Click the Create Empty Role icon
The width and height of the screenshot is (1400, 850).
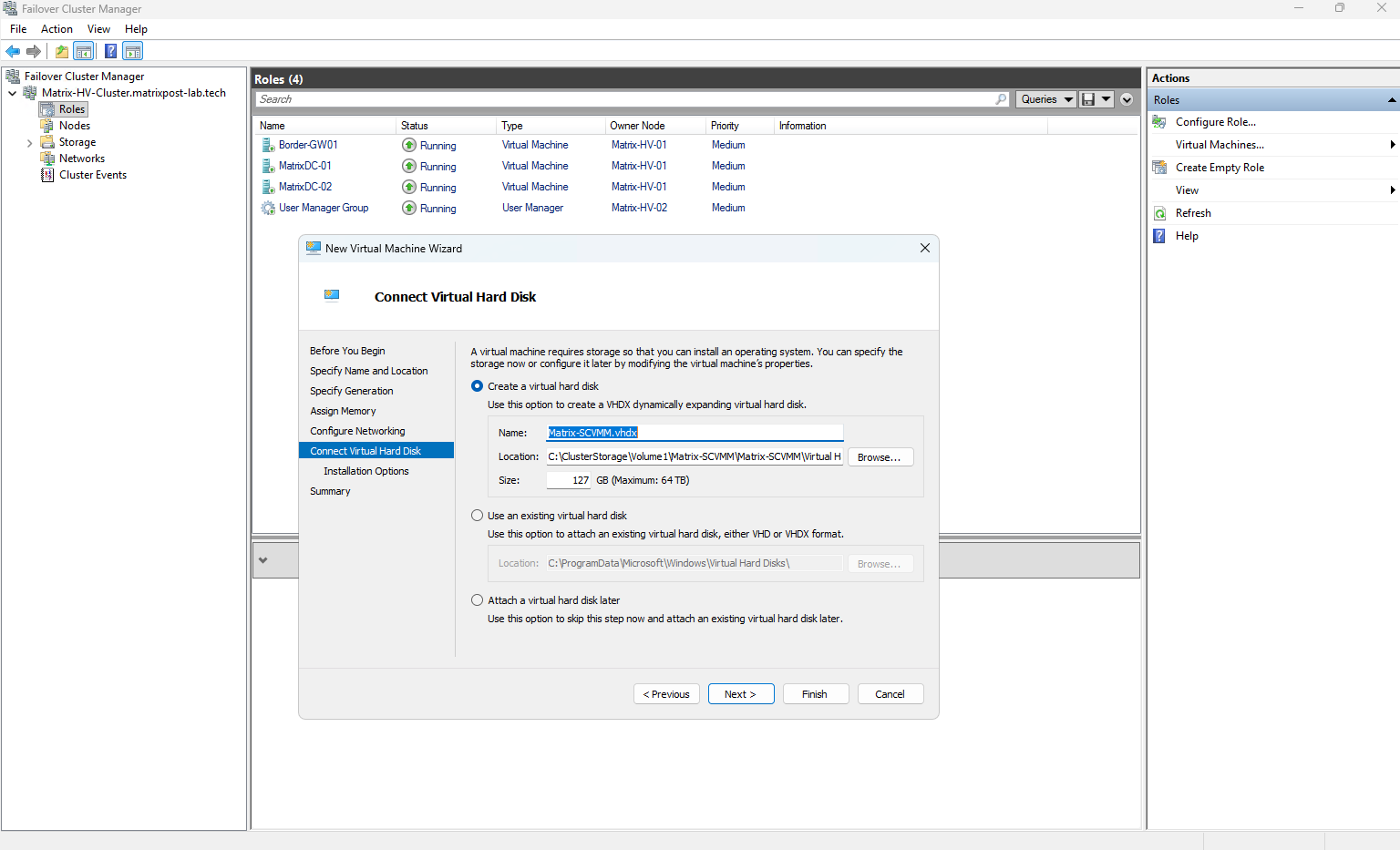(1159, 168)
